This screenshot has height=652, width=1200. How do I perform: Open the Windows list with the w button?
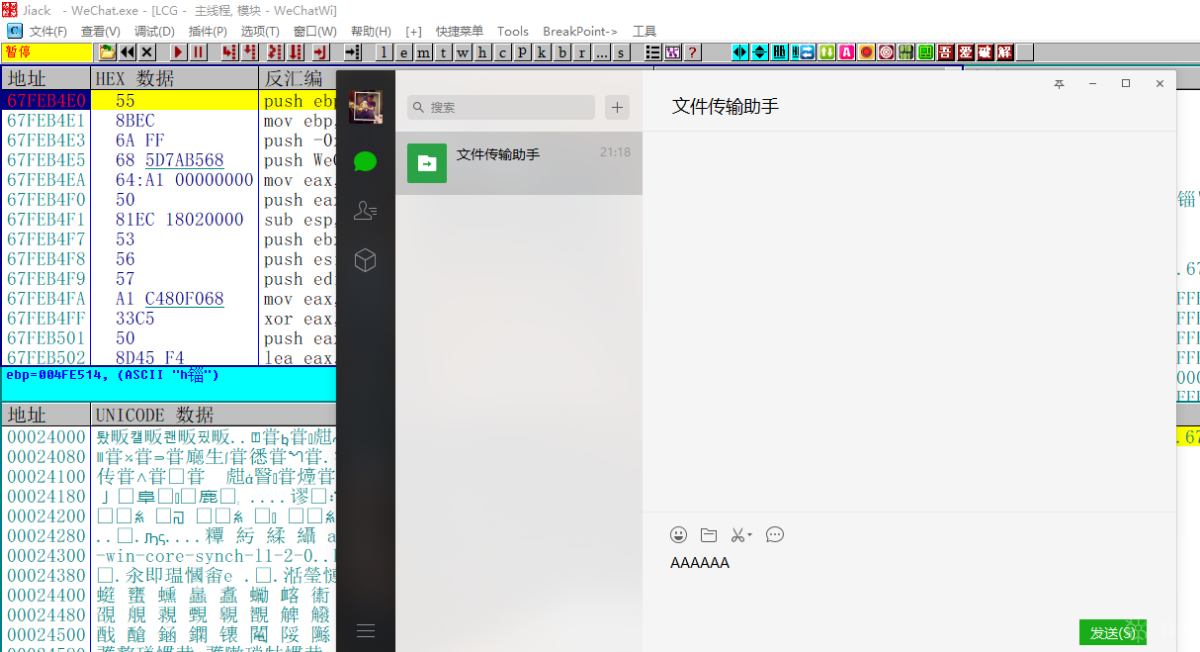[x=463, y=52]
